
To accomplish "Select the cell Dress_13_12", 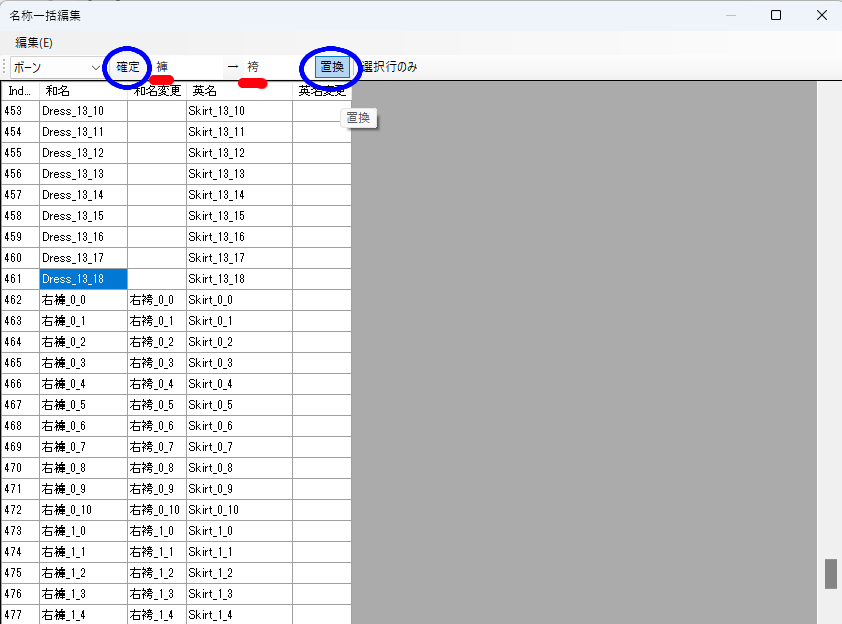I will [x=83, y=153].
